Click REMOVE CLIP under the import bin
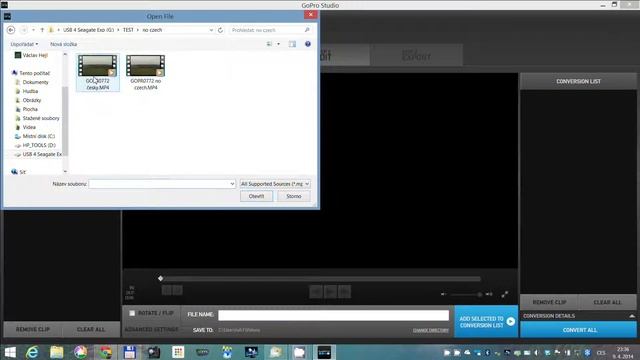 [x=33, y=329]
